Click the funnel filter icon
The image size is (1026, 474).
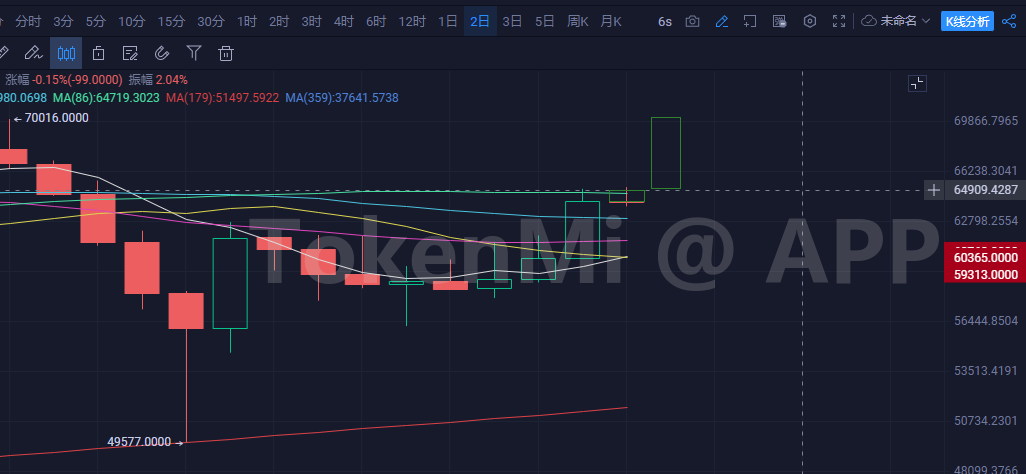pyautogui.click(x=194, y=53)
